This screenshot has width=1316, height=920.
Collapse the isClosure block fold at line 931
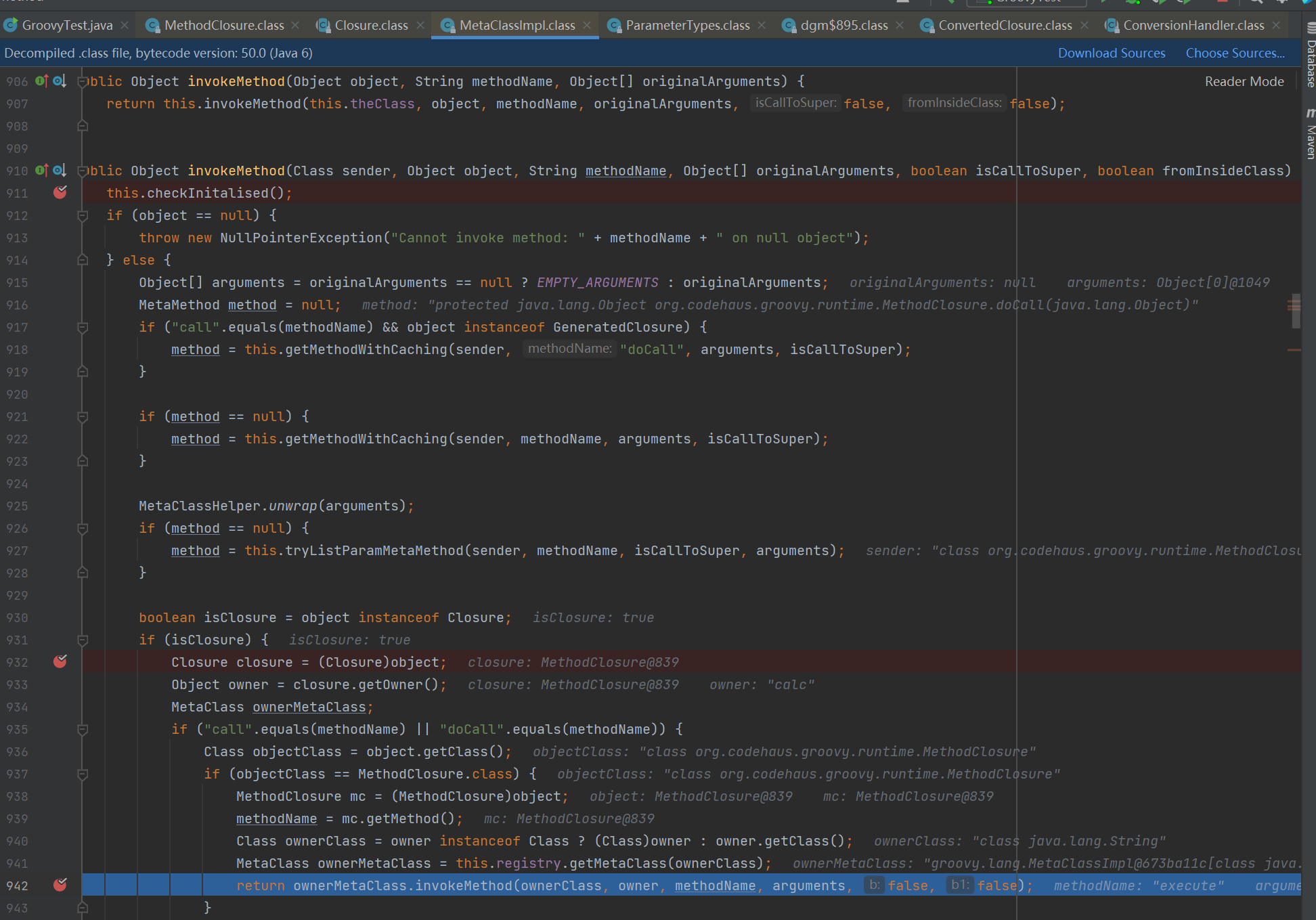click(83, 640)
